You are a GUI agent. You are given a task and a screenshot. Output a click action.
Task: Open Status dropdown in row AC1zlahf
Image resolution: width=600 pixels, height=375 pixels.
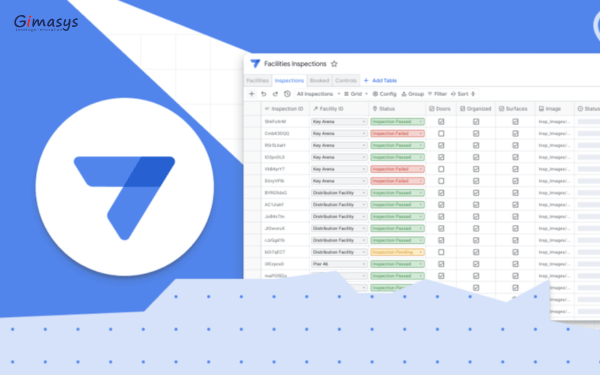tap(397, 205)
